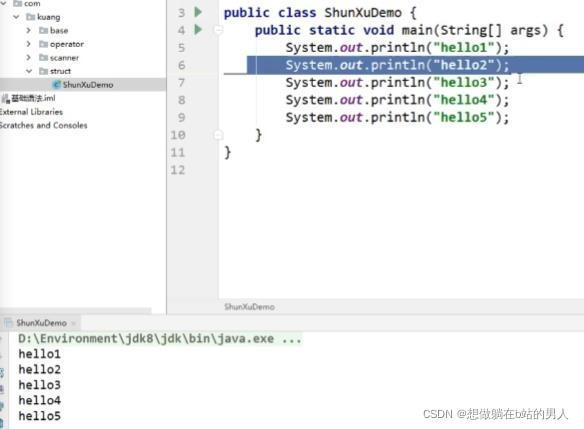Viewport: 584px width, 429px height.
Task: Click the main method declaration
Action: coord(409,30)
